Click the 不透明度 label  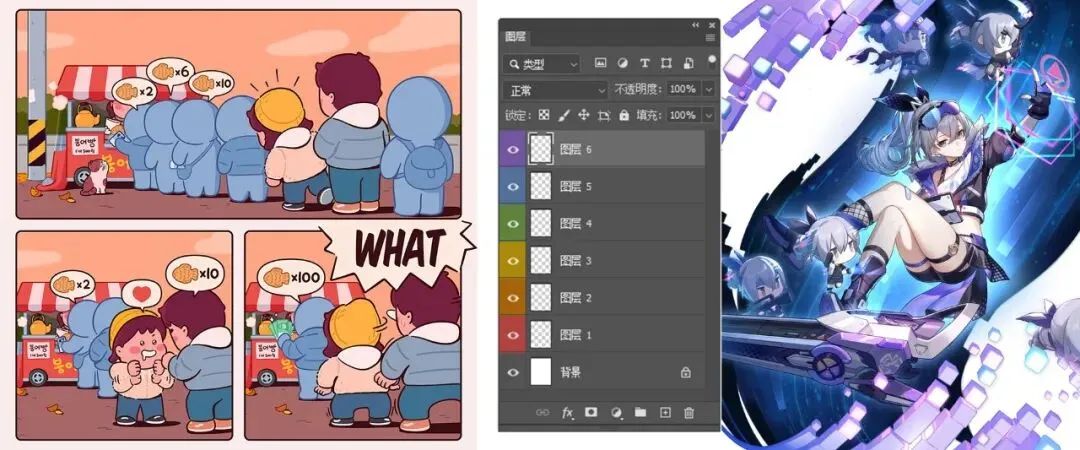tap(636, 90)
